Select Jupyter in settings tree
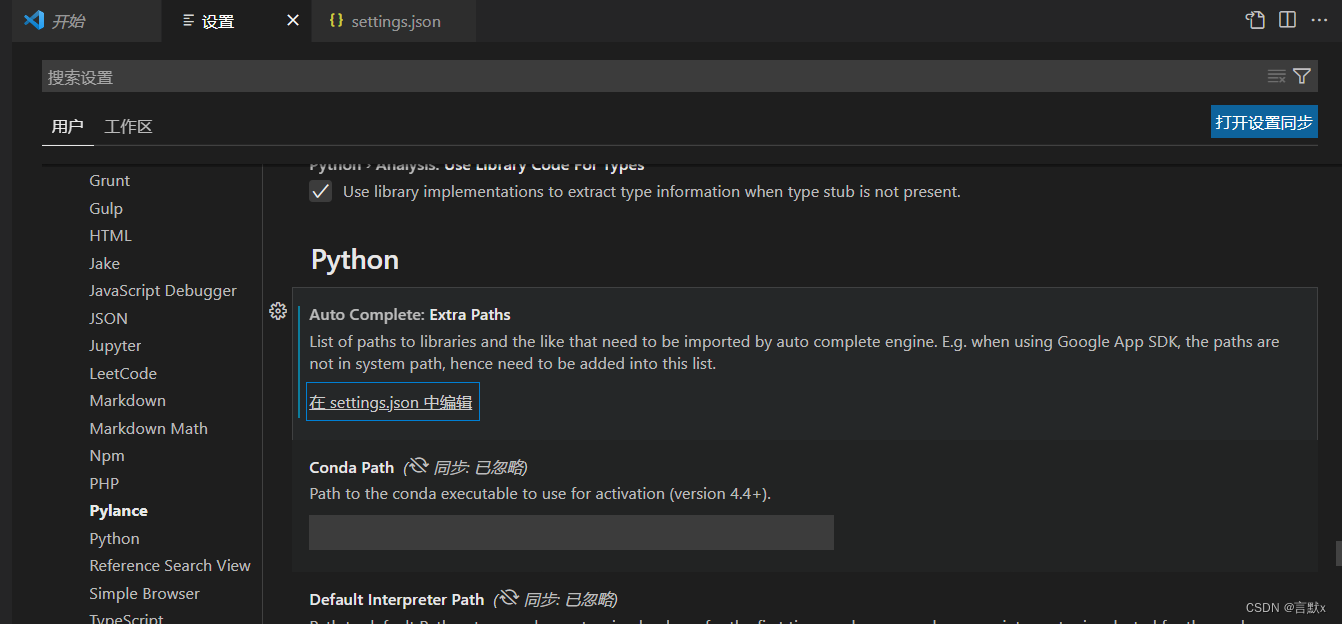Image resolution: width=1342 pixels, height=624 pixels. (x=115, y=346)
